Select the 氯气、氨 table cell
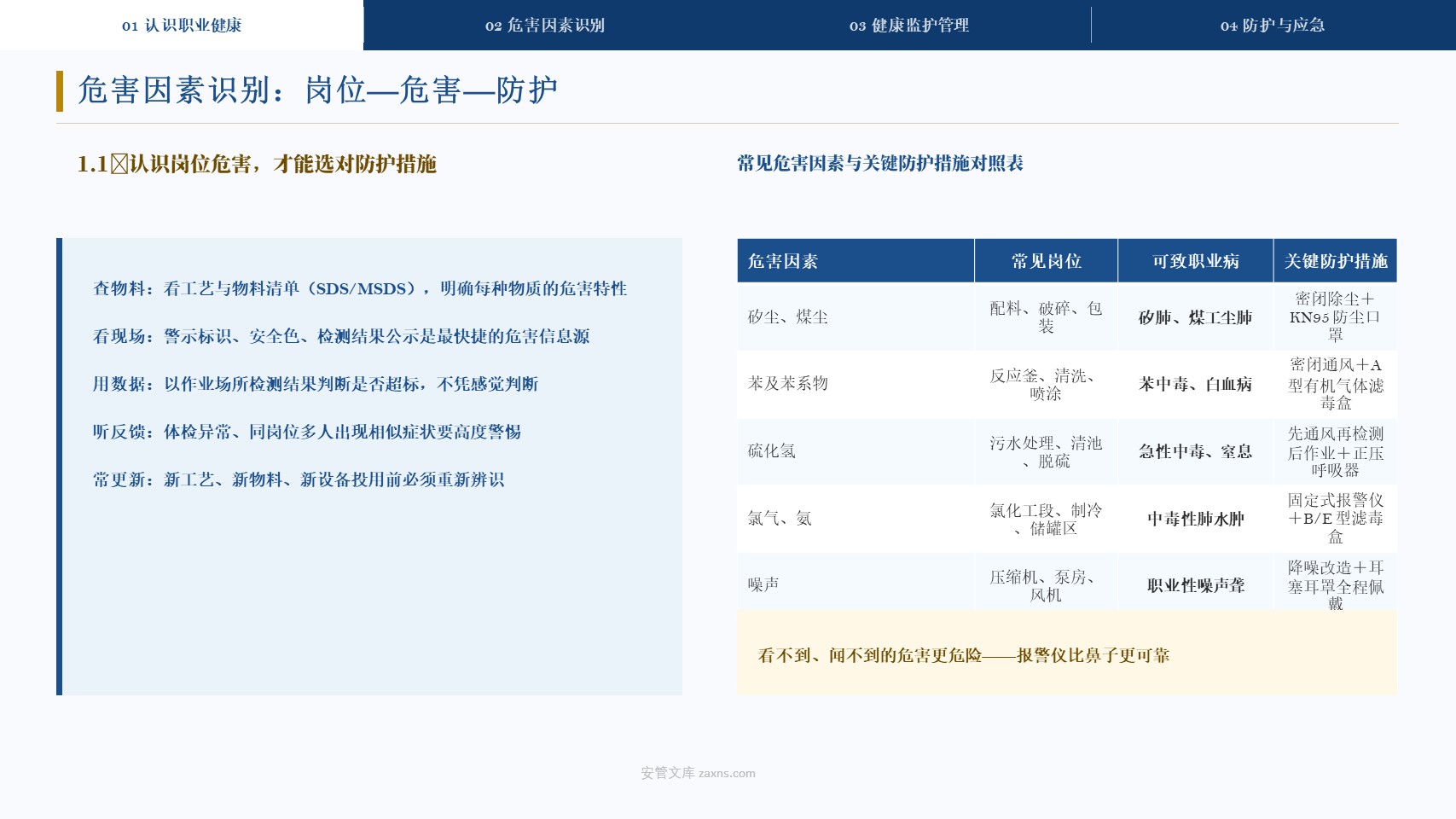 [x=856, y=519]
